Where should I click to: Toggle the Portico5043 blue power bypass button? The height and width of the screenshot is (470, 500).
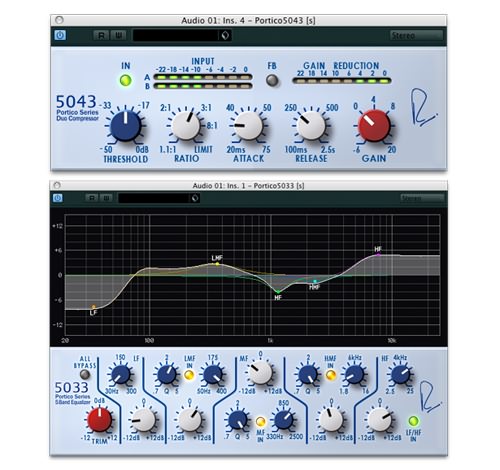(60, 35)
